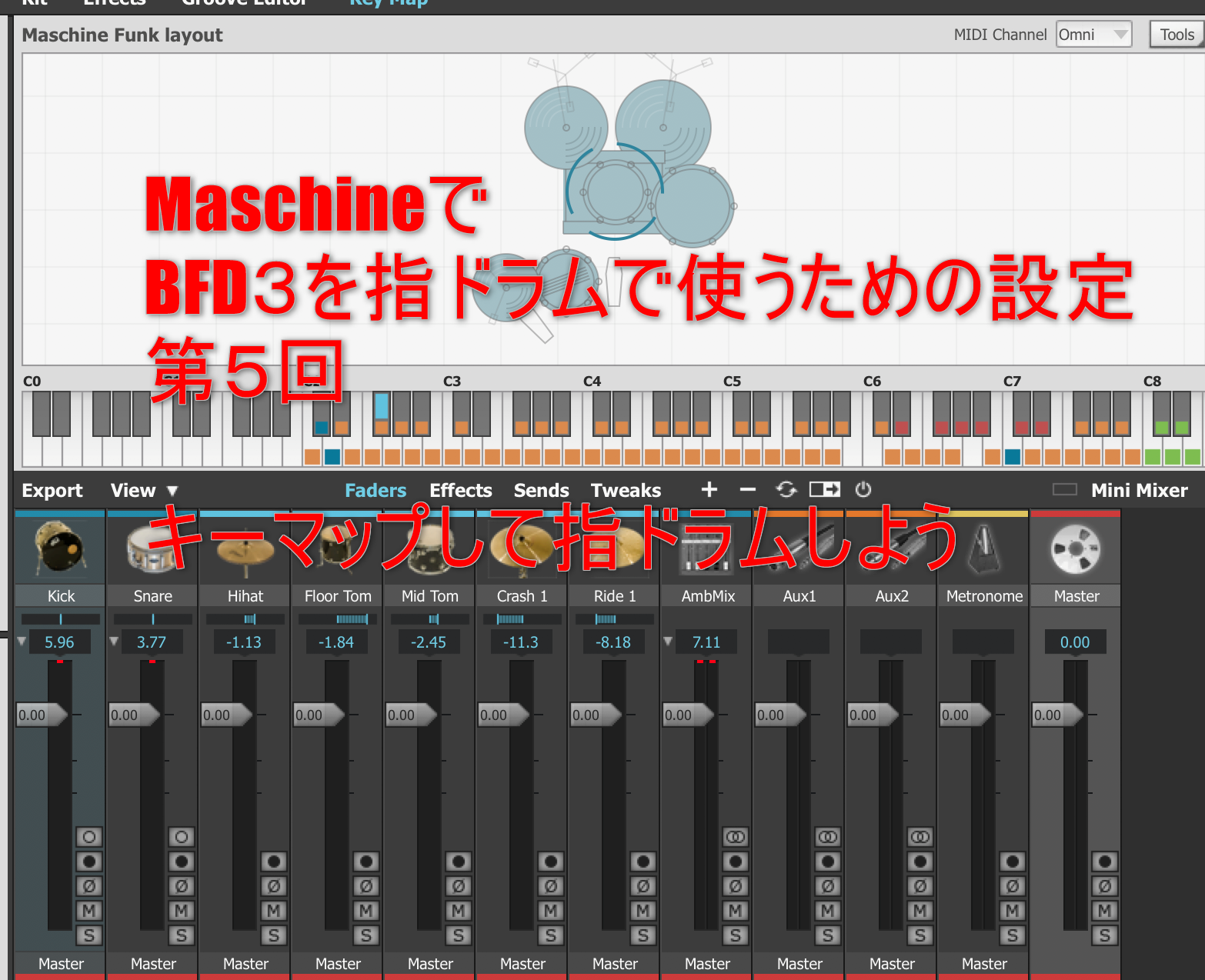The width and height of the screenshot is (1205, 980).
Task: Click the Export button
Action: click(52, 490)
